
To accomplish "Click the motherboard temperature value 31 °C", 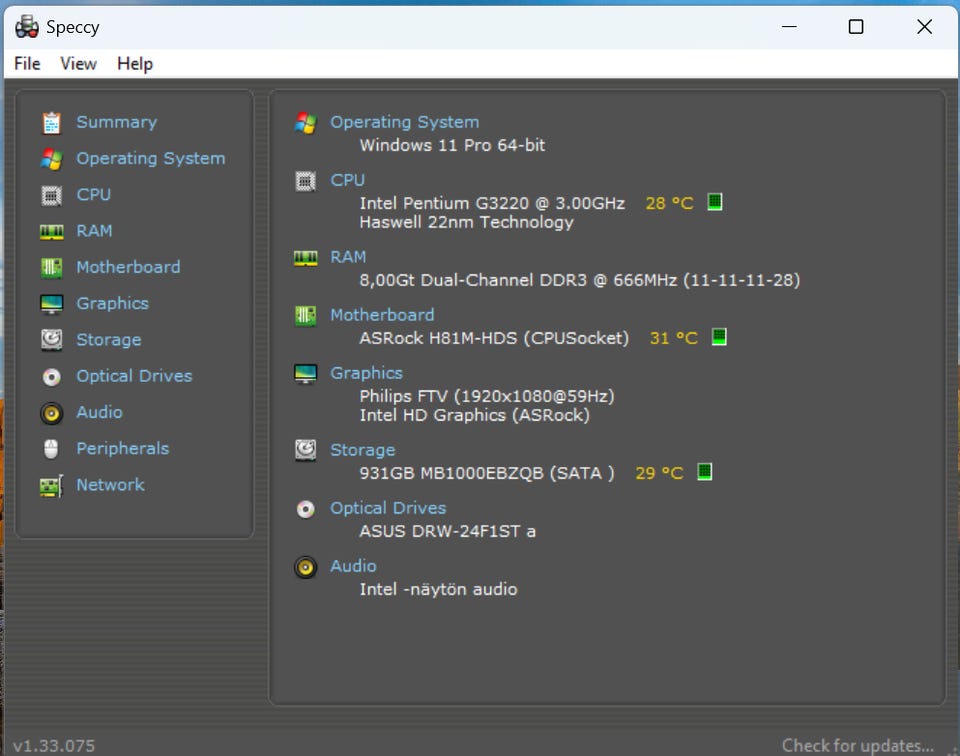I will click(673, 338).
